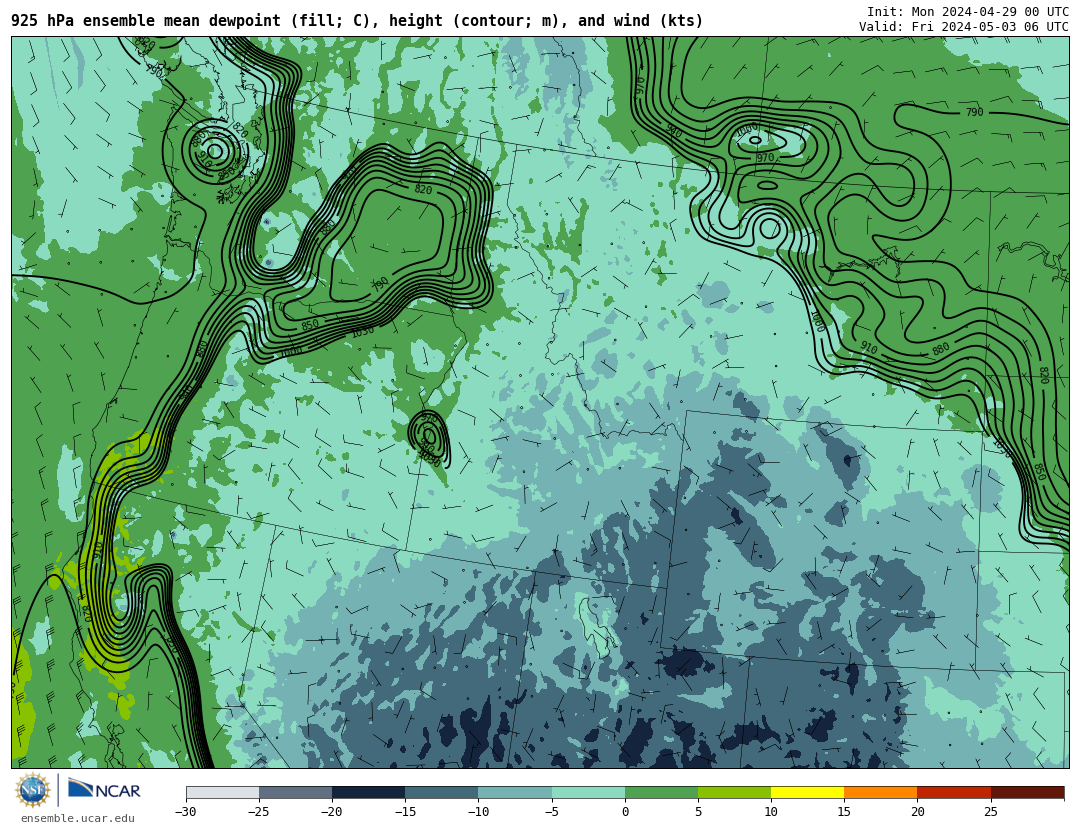Image resolution: width=1080 pixels, height=831 pixels.
Task: Click the 910 contour label on right gradient band
Action: pos(869,348)
